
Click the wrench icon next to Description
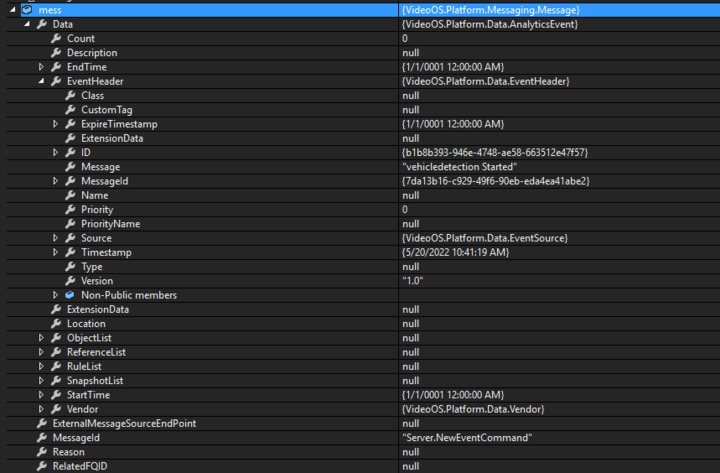pos(56,52)
